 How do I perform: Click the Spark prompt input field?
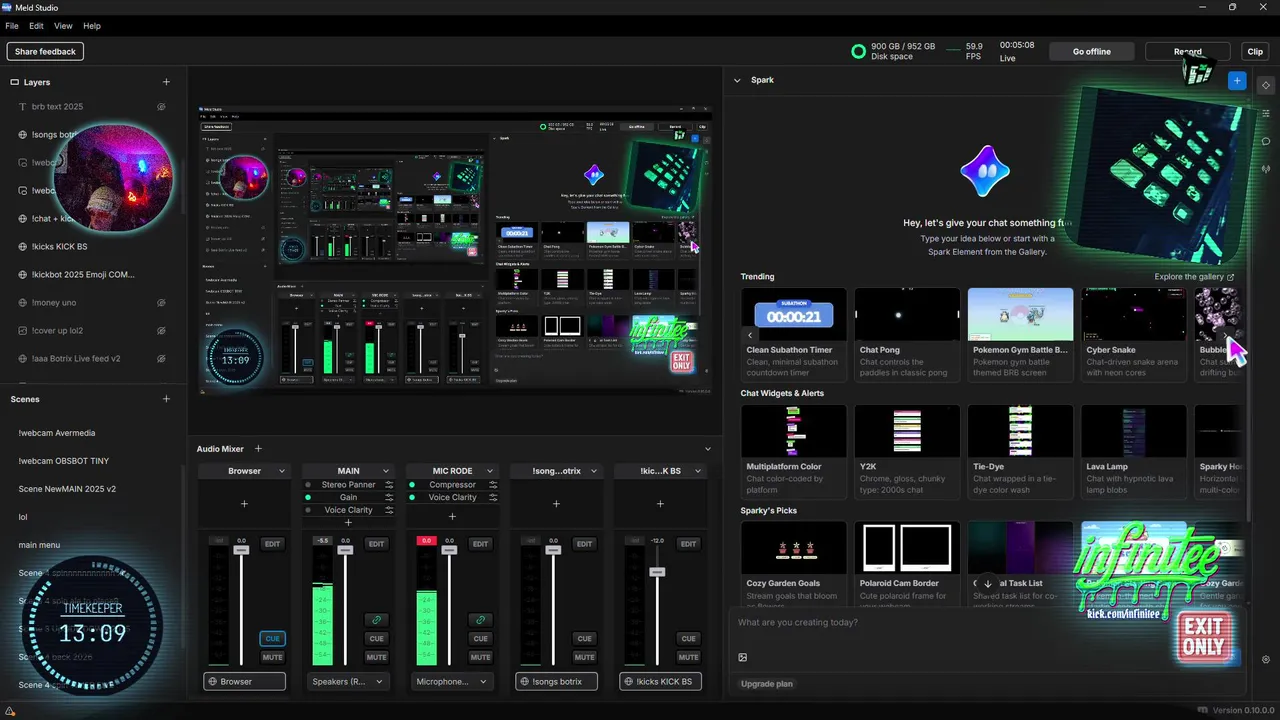click(x=985, y=623)
